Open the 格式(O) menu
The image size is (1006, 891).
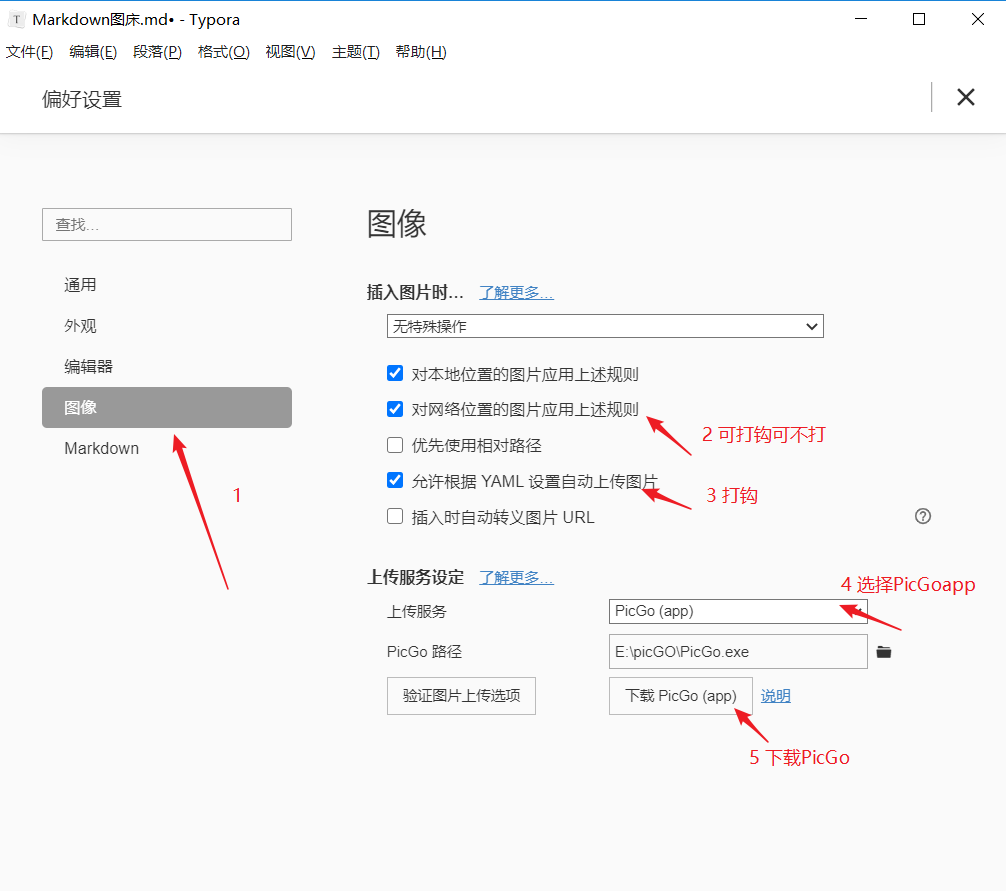[x=223, y=52]
